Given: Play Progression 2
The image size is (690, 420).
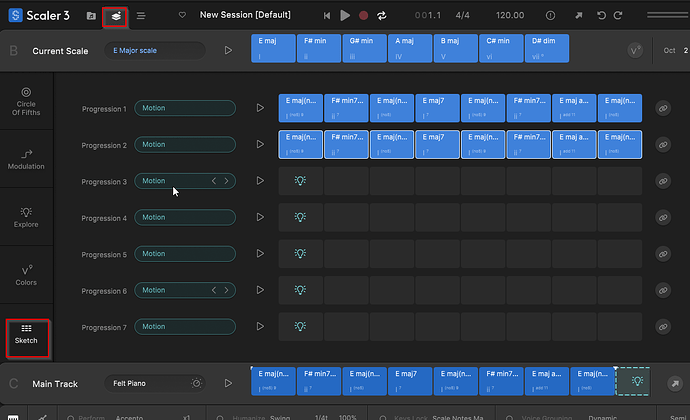Looking at the screenshot, I should (260, 144).
